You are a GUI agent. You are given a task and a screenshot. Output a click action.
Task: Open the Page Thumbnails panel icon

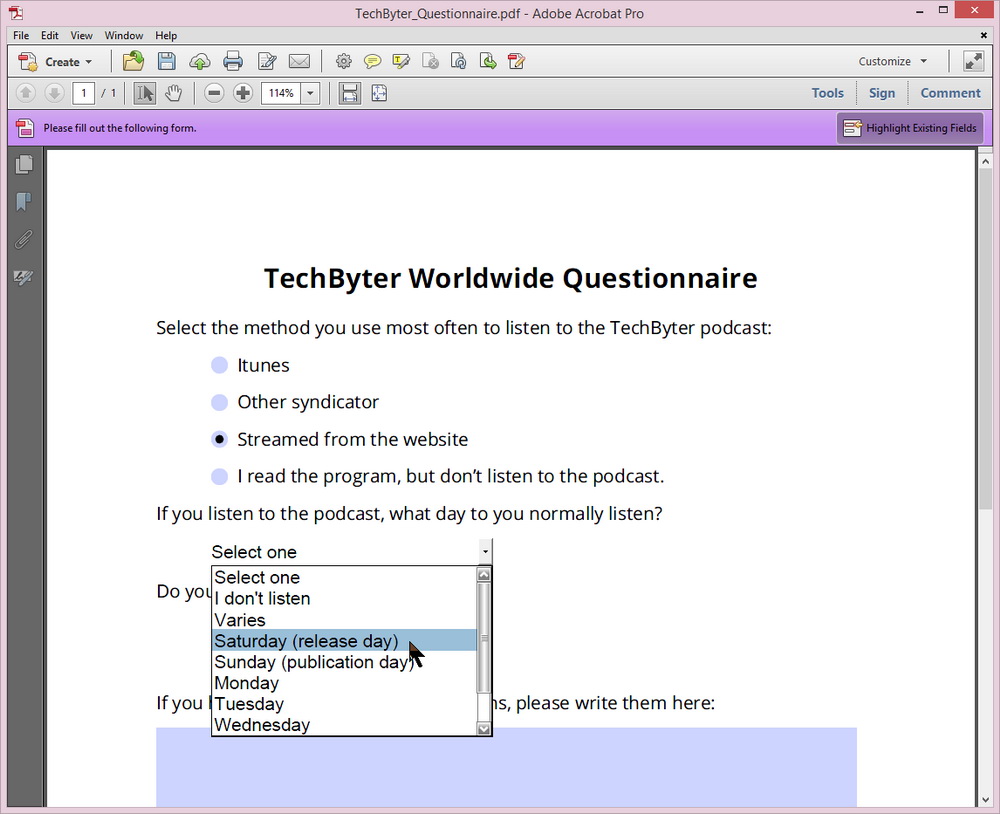(x=24, y=165)
